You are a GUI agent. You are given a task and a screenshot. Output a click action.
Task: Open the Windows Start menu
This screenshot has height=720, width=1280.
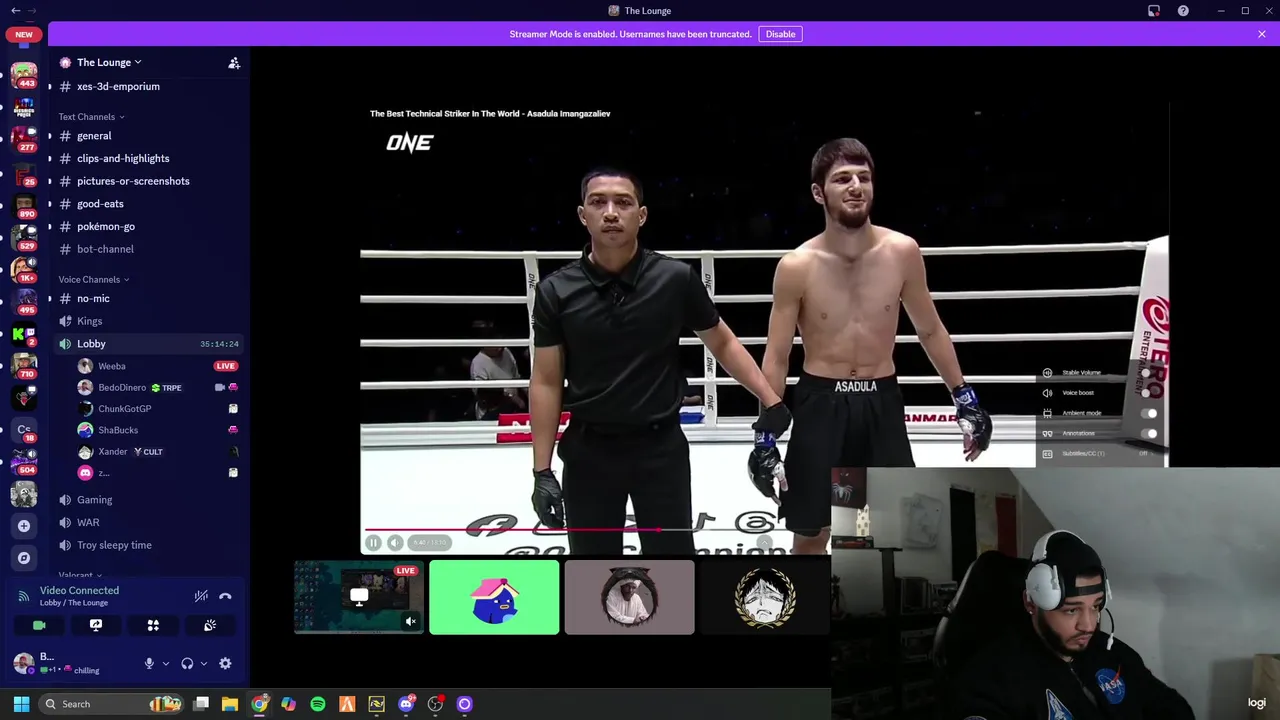[x=21, y=704]
